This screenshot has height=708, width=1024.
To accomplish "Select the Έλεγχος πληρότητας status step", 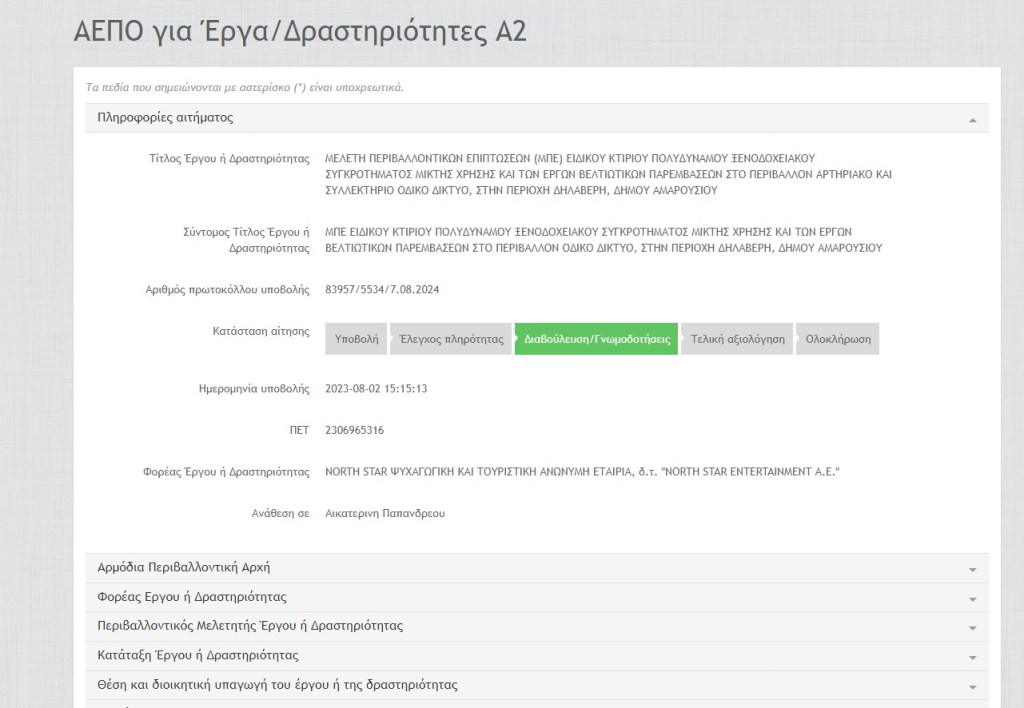I will pyautogui.click(x=451, y=339).
